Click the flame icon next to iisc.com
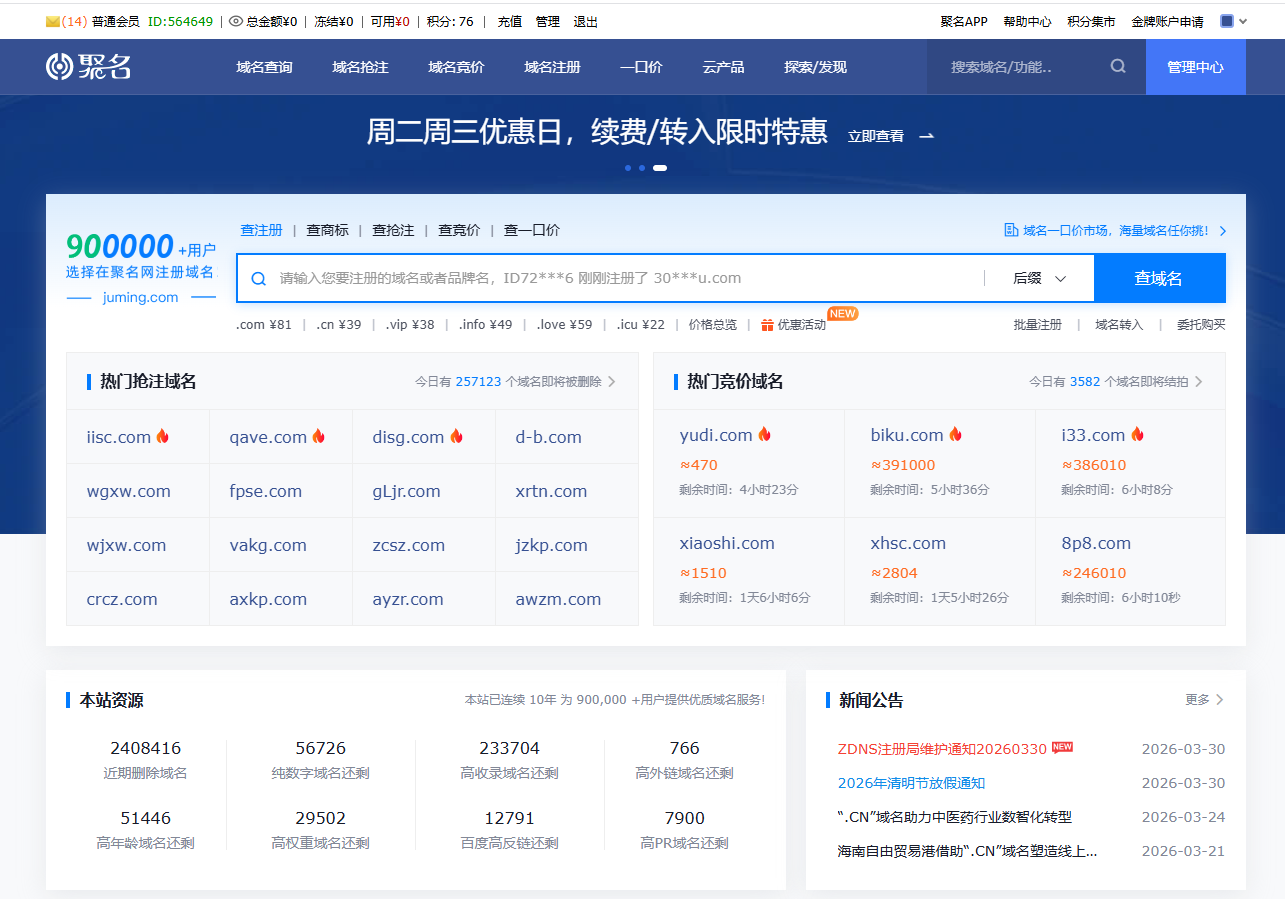This screenshot has width=1285, height=899. click(x=162, y=436)
